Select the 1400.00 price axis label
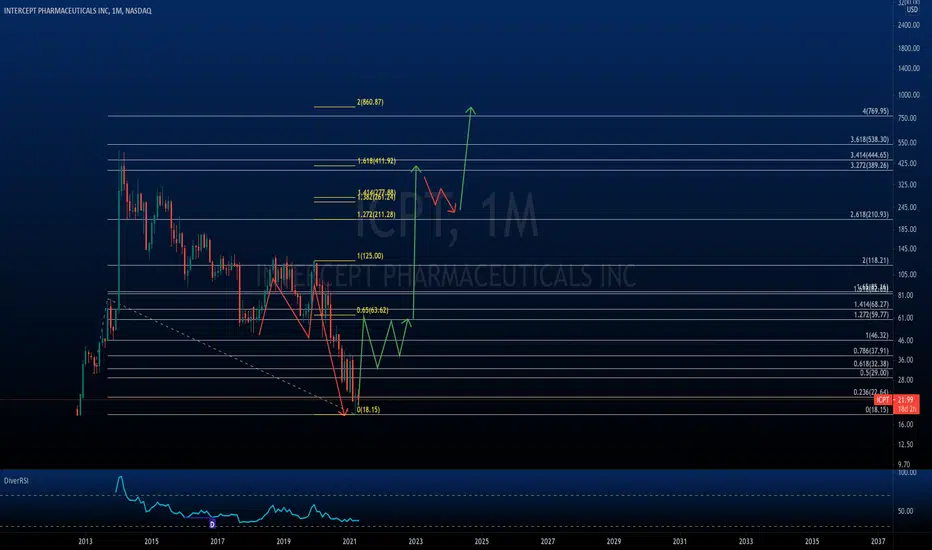The width and height of the screenshot is (932, 550). point(909,69)
